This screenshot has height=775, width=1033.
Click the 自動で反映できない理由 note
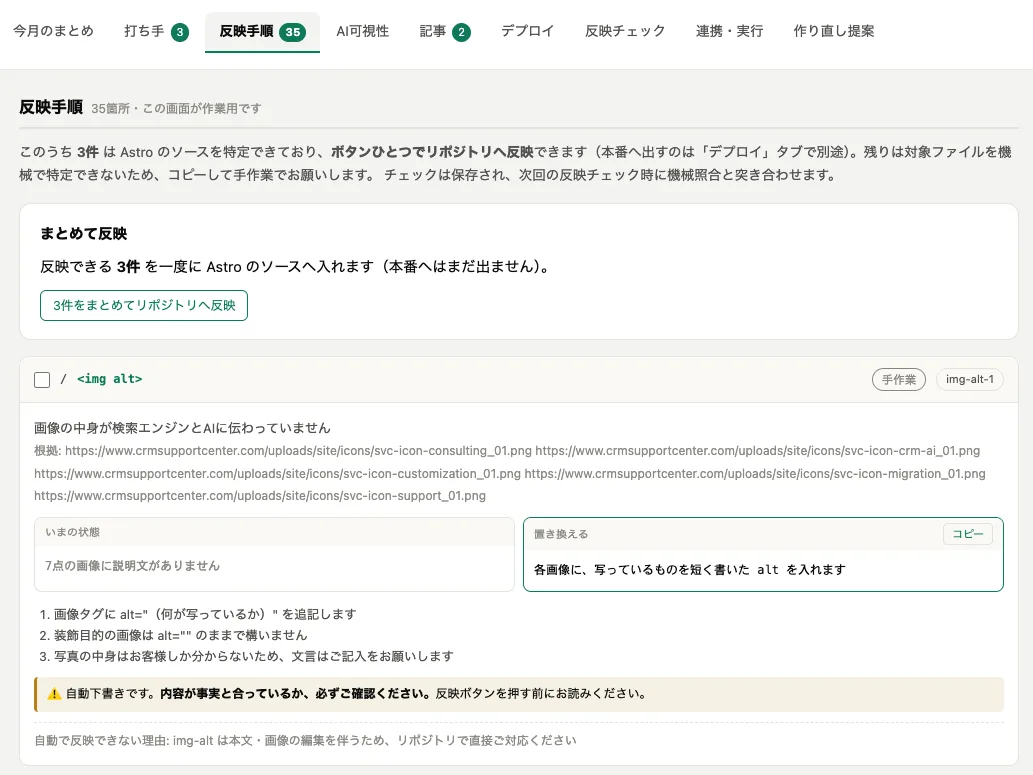coord(306,741)
